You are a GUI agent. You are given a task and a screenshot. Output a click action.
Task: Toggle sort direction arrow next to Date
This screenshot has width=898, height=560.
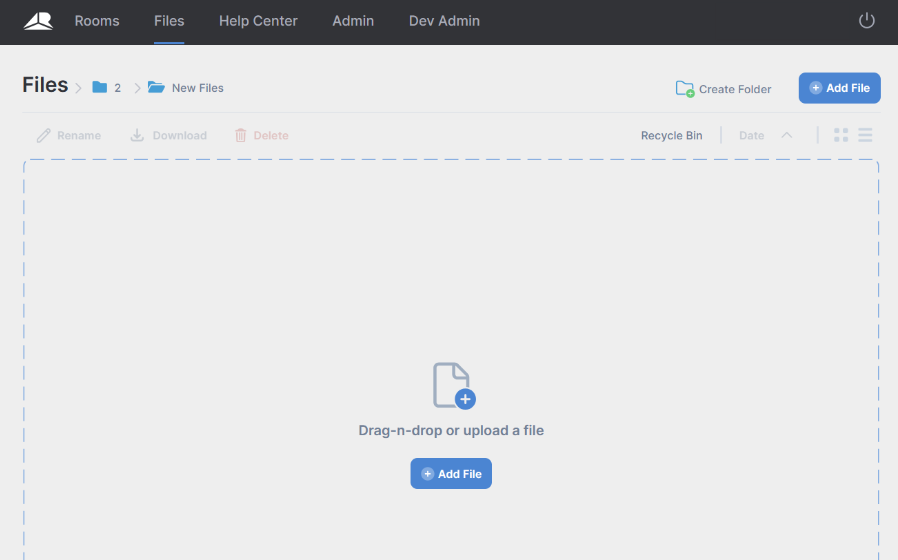coord(786,135)
